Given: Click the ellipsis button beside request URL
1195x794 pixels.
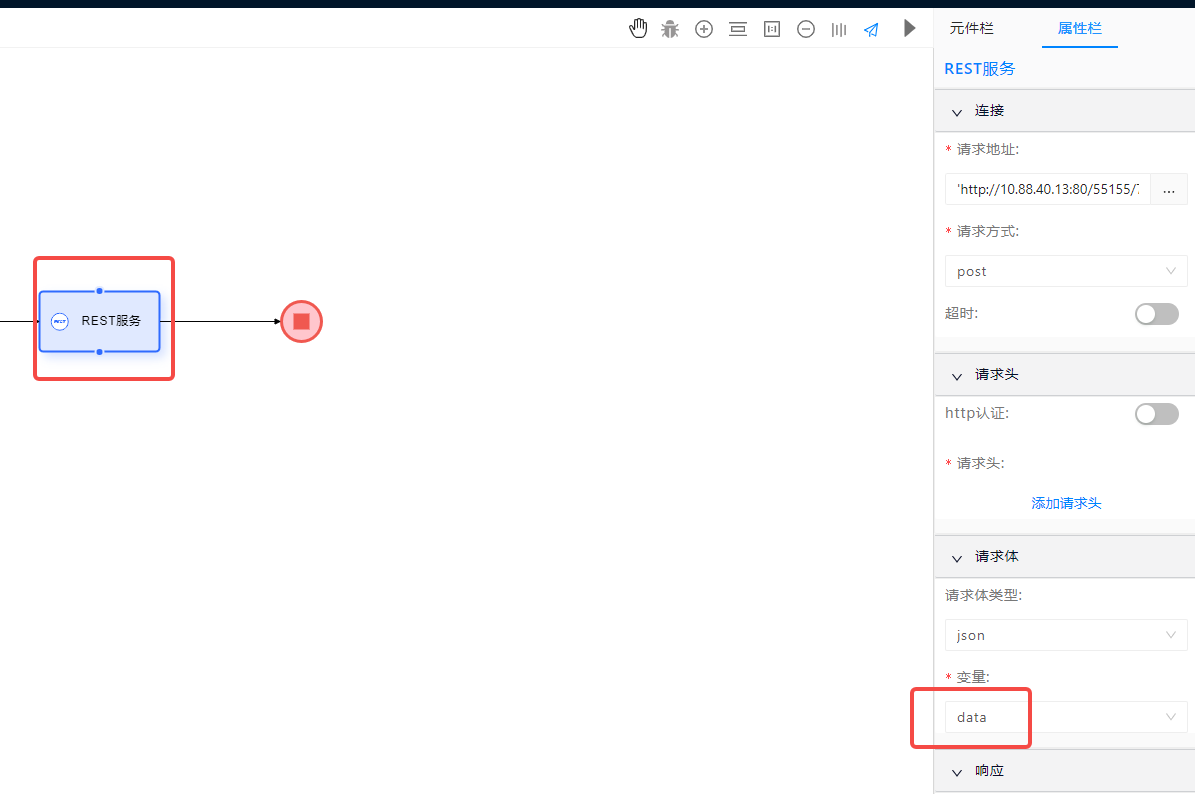Looking at the screenshot, I should point(1168,189).
